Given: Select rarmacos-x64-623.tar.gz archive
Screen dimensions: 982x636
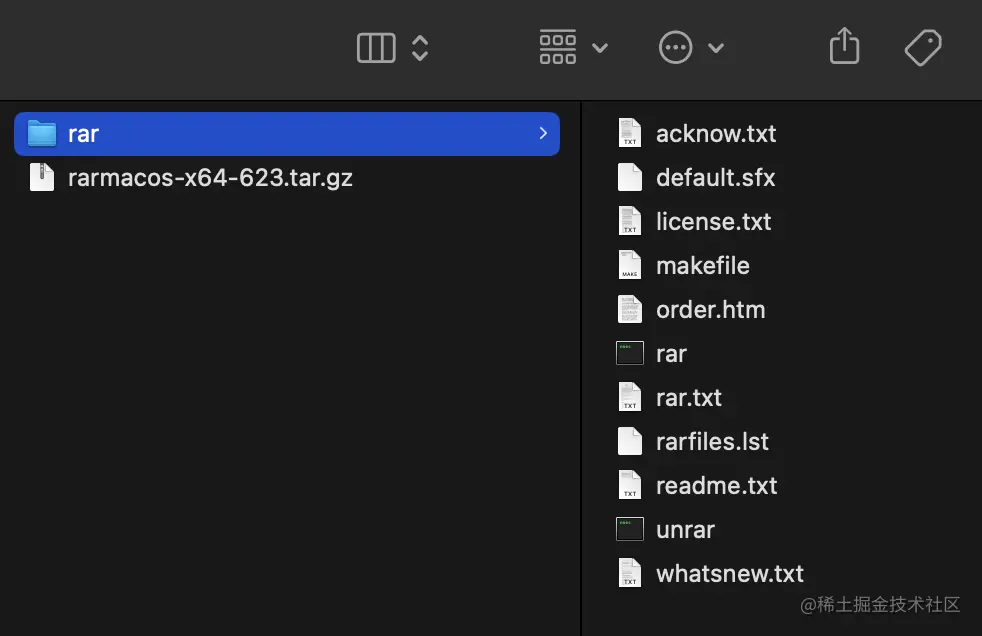Looking at the screenshot, I should pos(210,178).
